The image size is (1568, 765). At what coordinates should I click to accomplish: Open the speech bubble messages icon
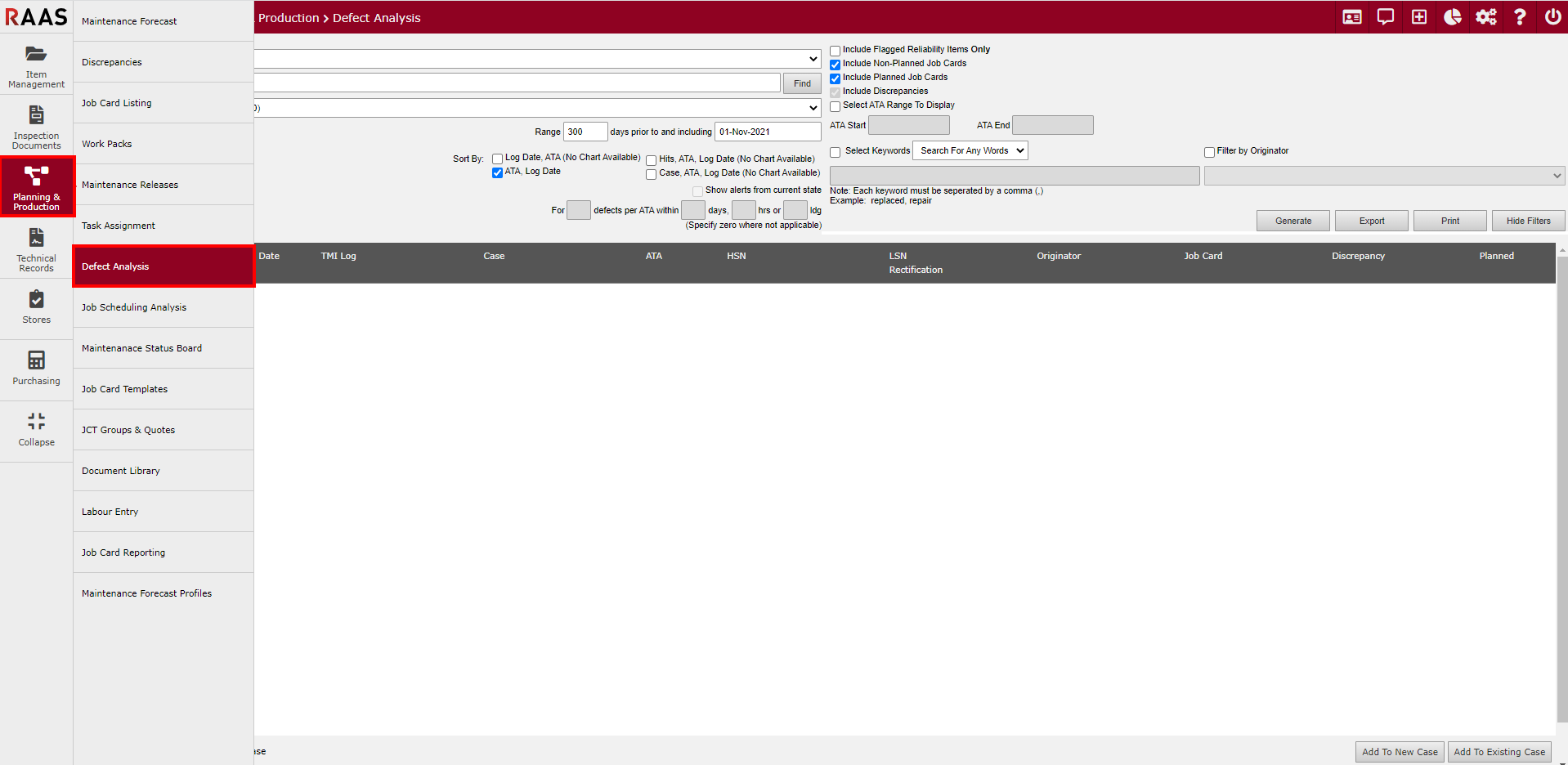(x=1386, y=17)
